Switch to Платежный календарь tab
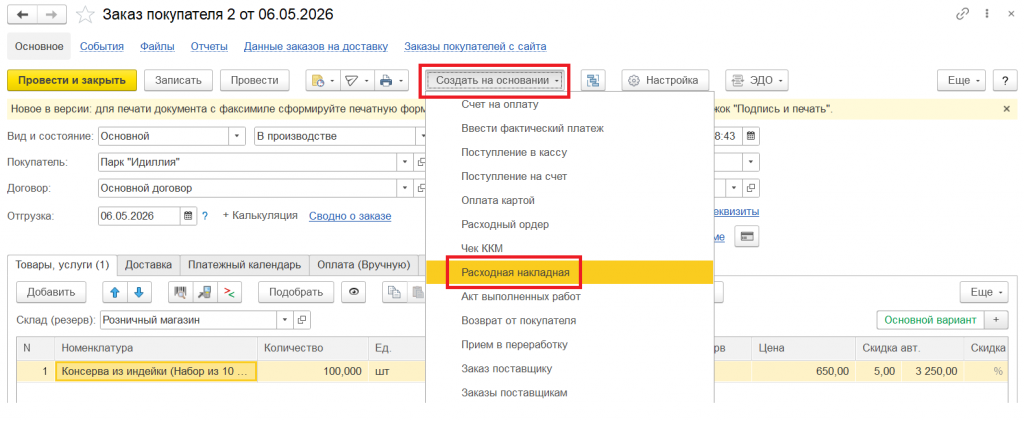 coord(244,265)
